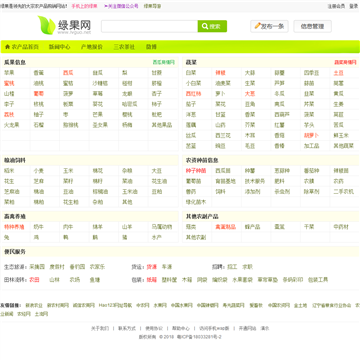Open the red 土豆 link

(339, 73)
